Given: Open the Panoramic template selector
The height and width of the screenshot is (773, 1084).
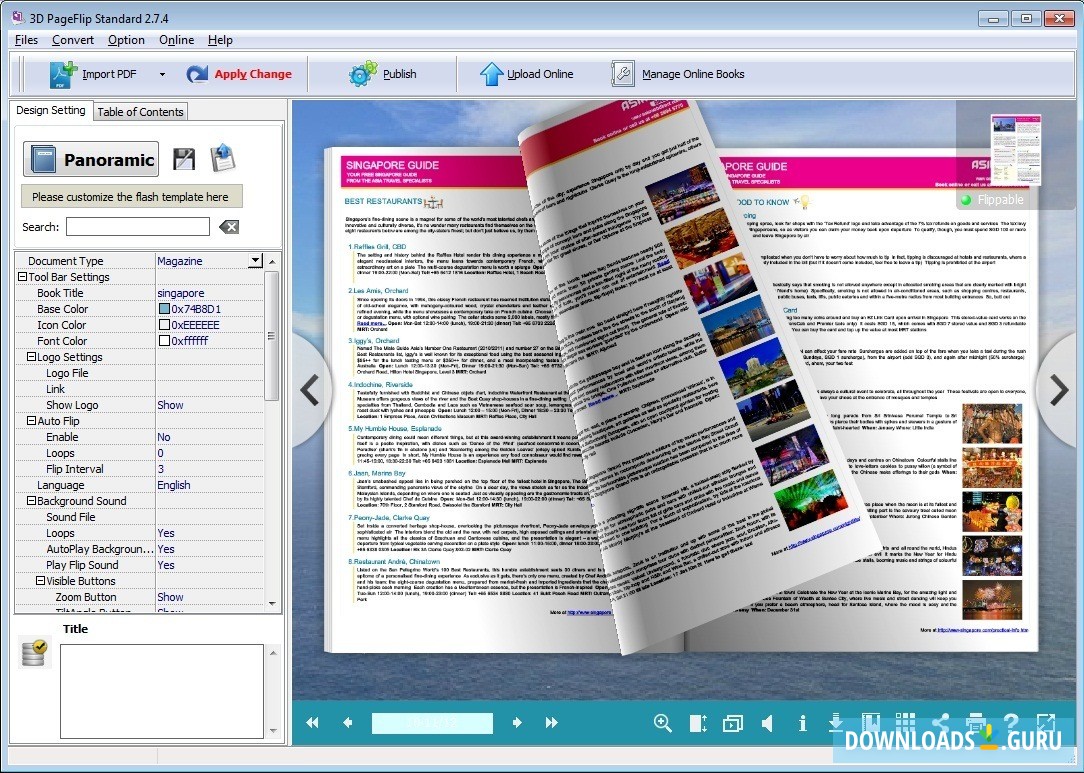Looking at the screenshot, I should click(x=91, y=160).
